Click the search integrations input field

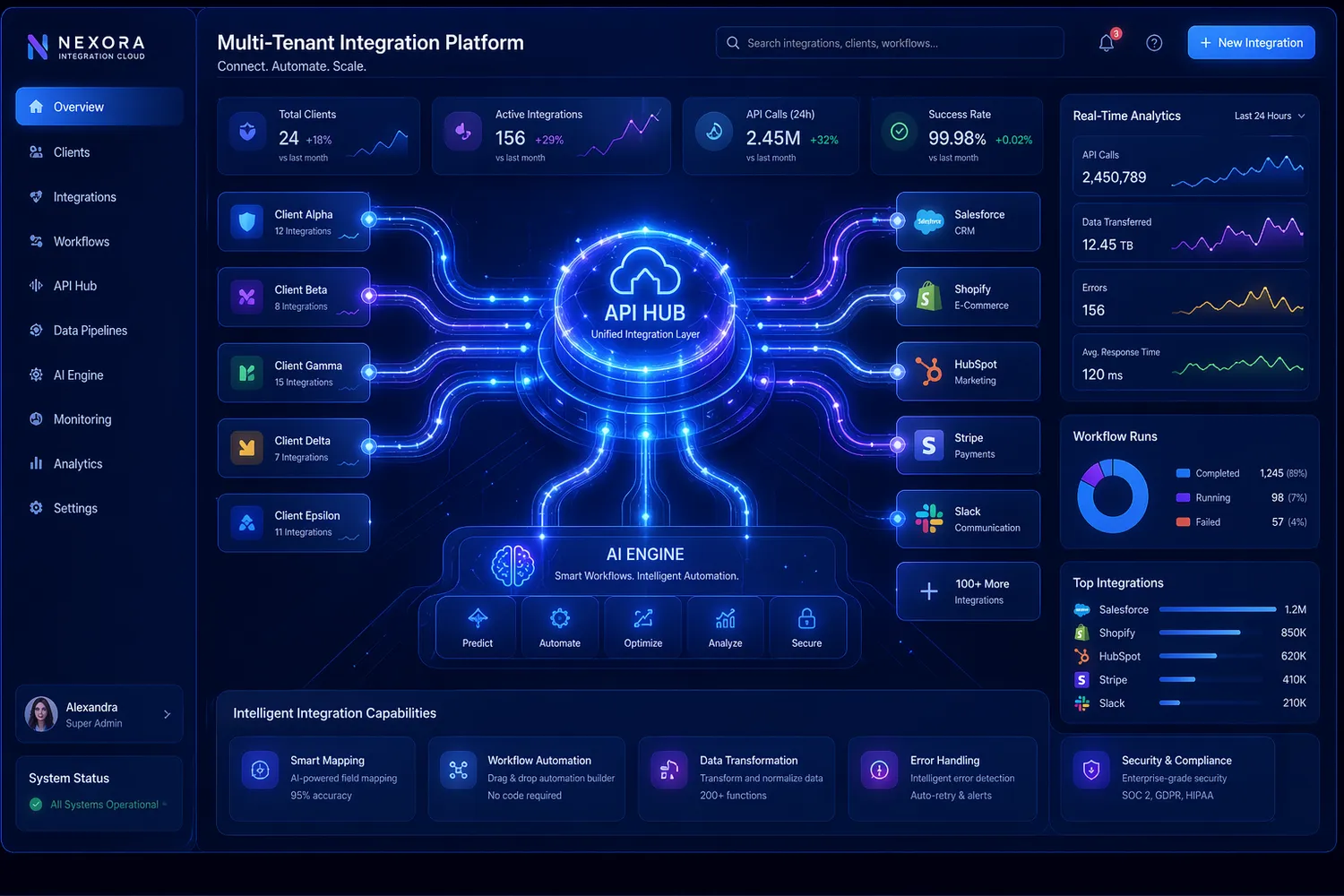pyautogui.click(x=890, y=43)
